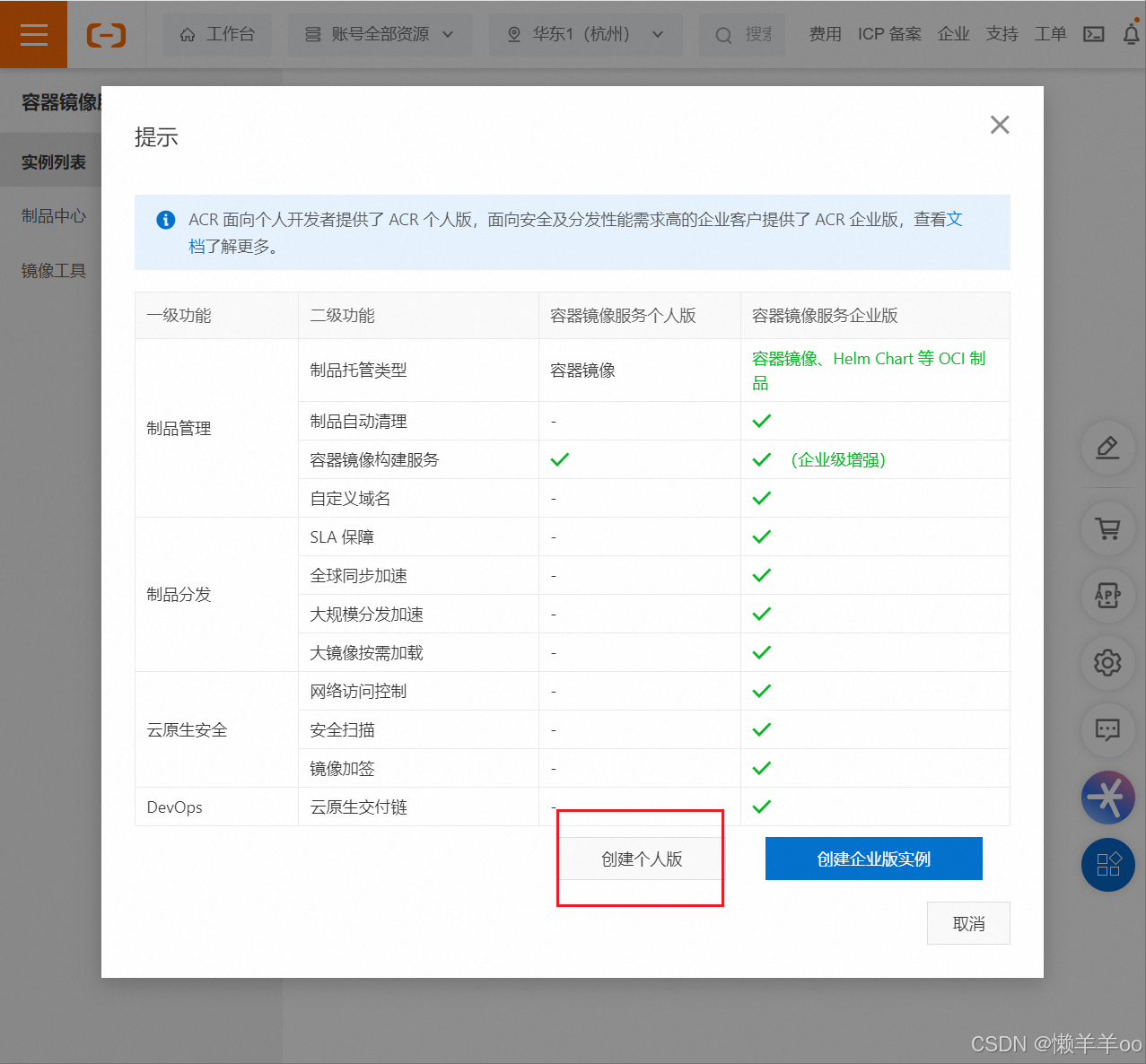Click the Alibaba Cloud logo icon
The width and height of the screenshot is (1146, 1064).
(x=106, y=34)
